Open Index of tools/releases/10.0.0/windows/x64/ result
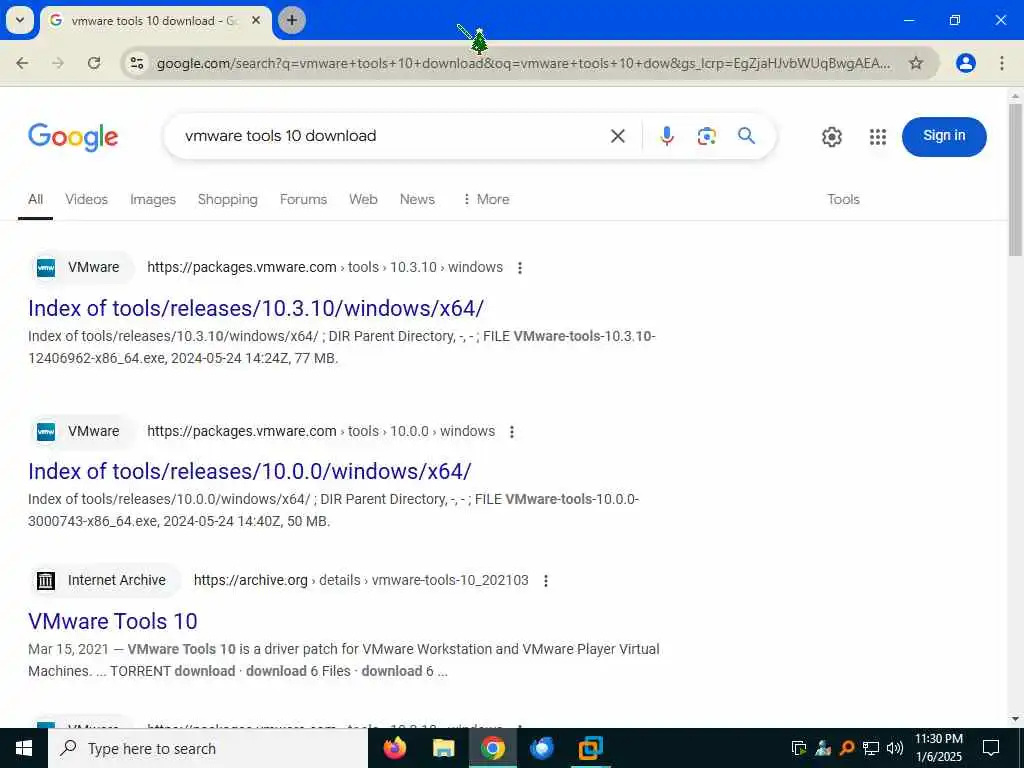This screenshot has width=1024, height=768. point(249,471)
